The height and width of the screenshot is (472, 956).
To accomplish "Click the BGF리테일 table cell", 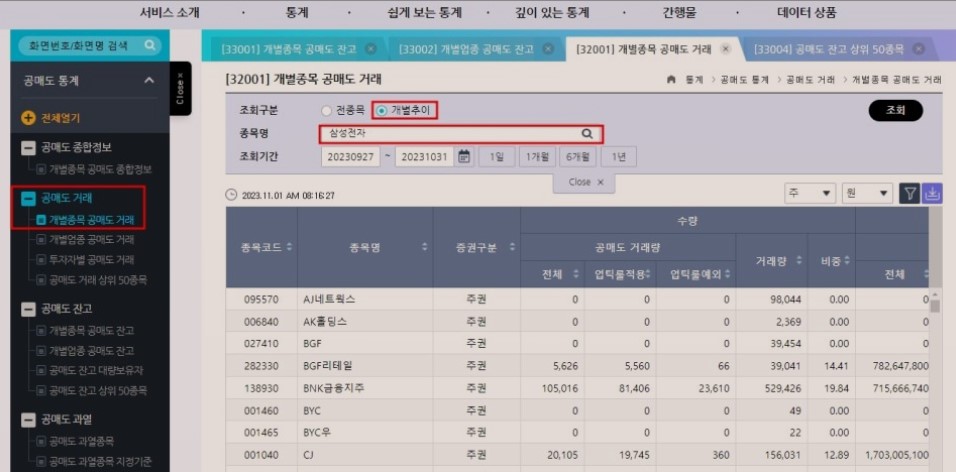I will click(365, 366).
